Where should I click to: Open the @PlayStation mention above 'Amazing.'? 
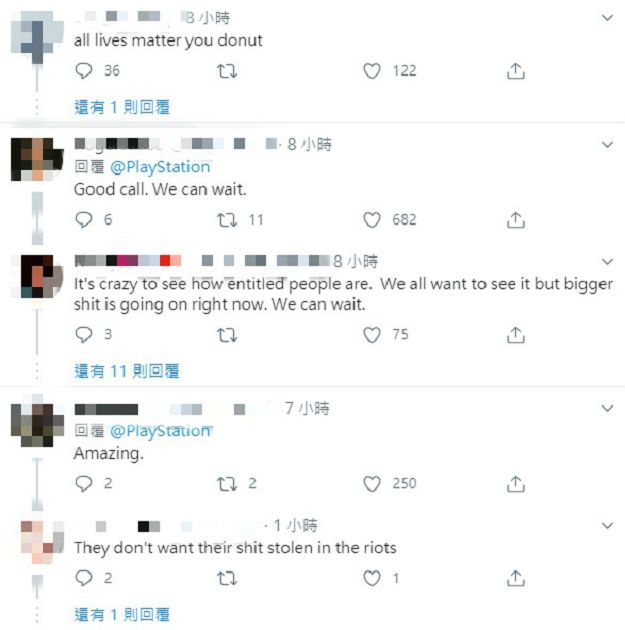[x=161, y=431]
